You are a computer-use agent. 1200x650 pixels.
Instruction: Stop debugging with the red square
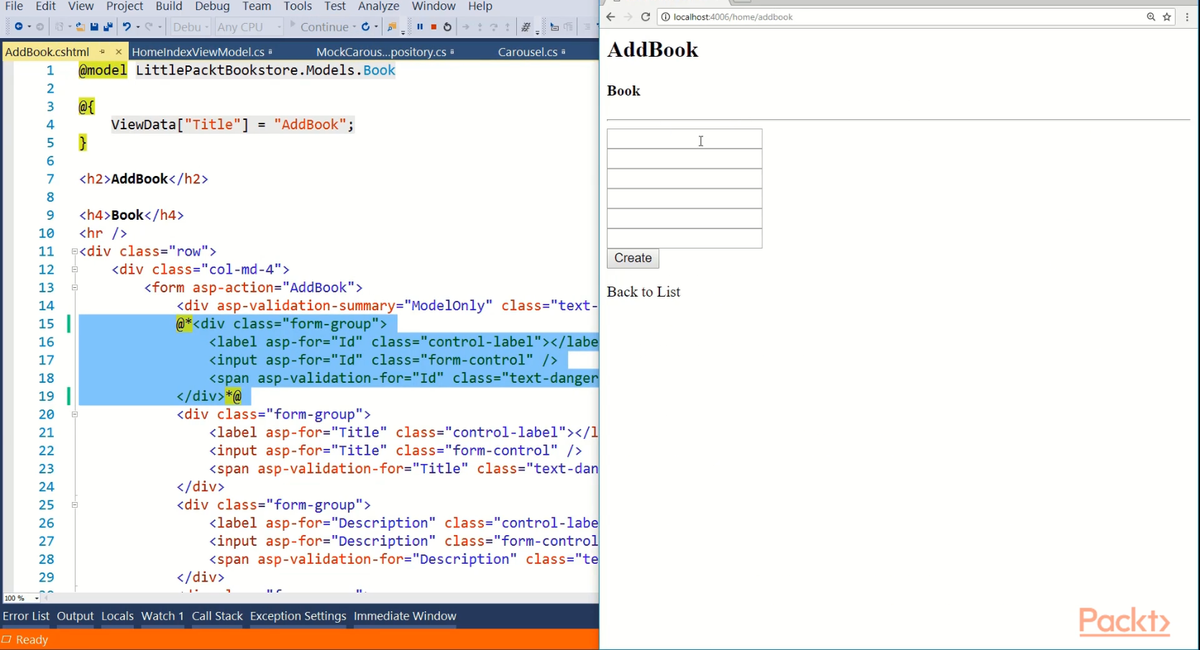tap(434, 27)
